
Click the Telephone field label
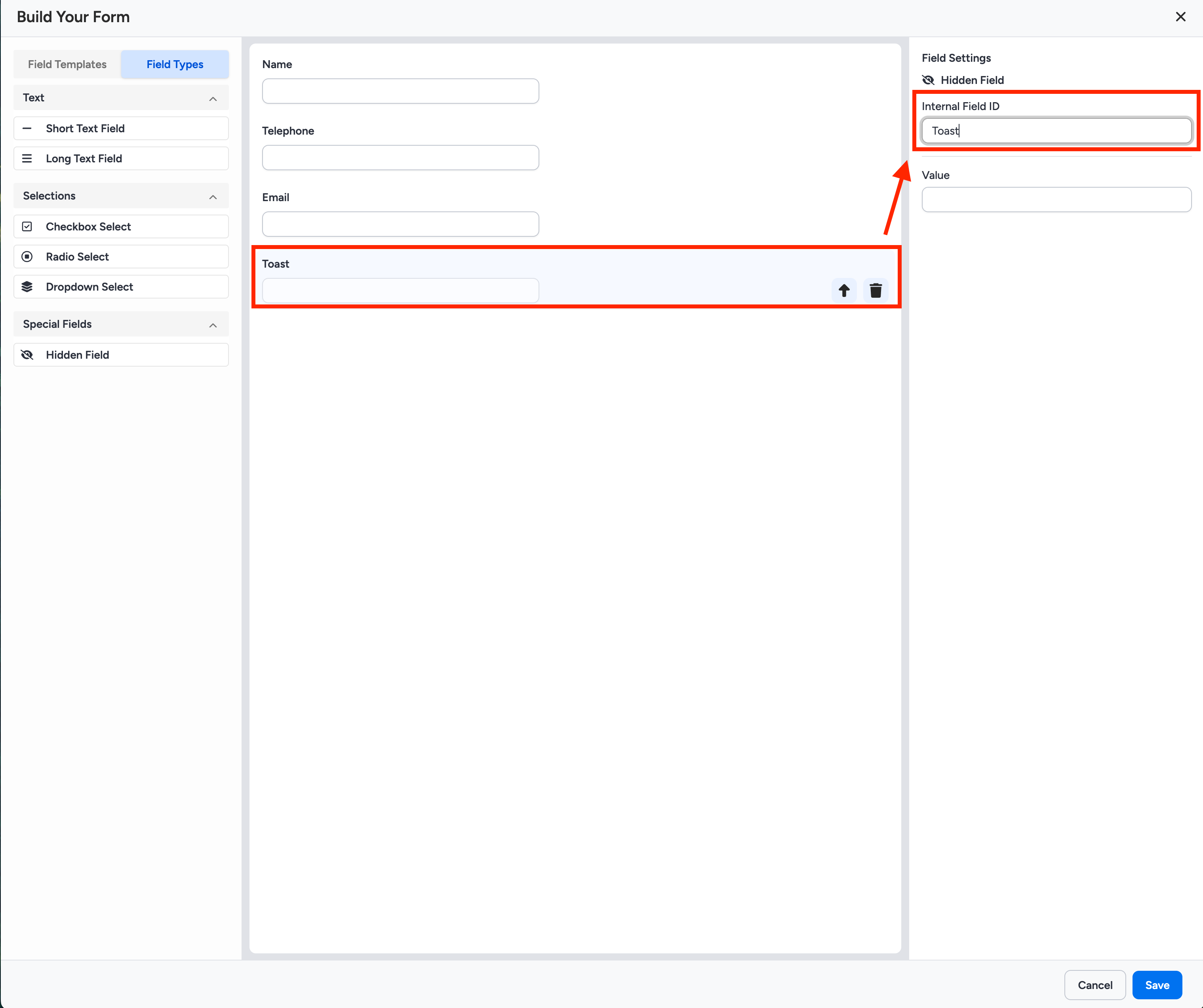[288, 131]
